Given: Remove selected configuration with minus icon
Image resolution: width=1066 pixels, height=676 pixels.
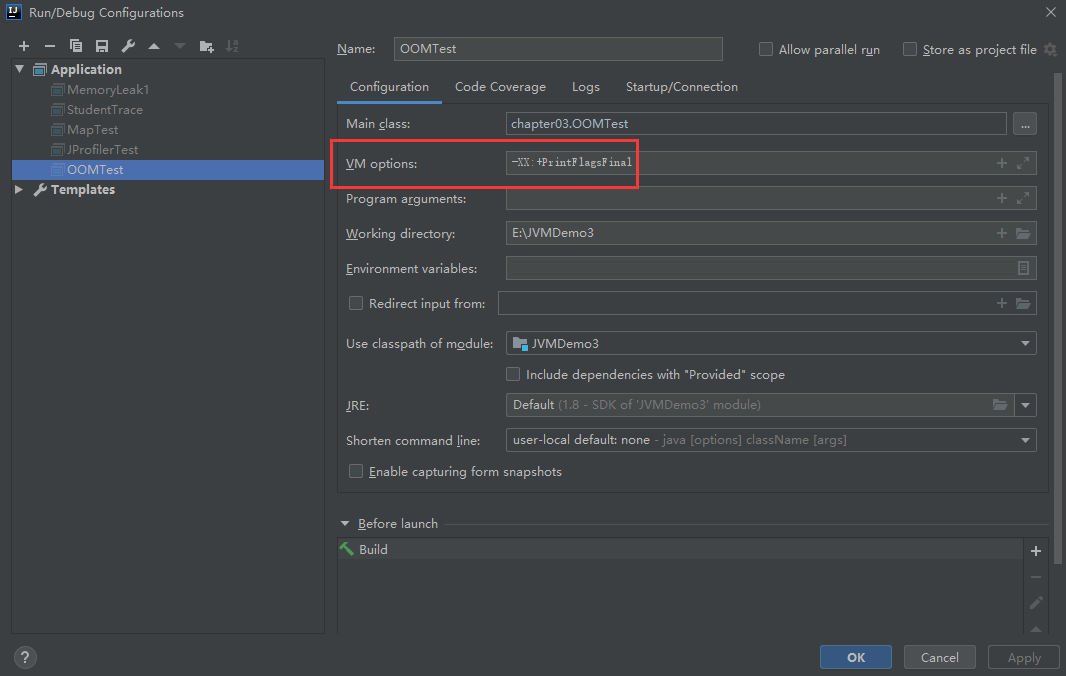Looking at the screenshot, I should tap(50, 46).
